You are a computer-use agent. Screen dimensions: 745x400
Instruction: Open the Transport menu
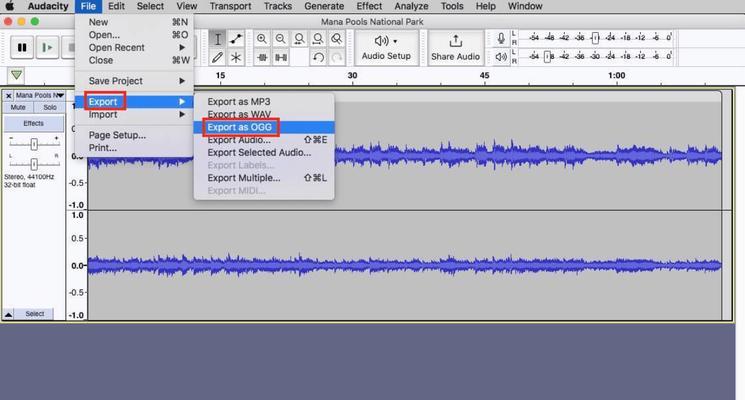(x=230, y=6)
